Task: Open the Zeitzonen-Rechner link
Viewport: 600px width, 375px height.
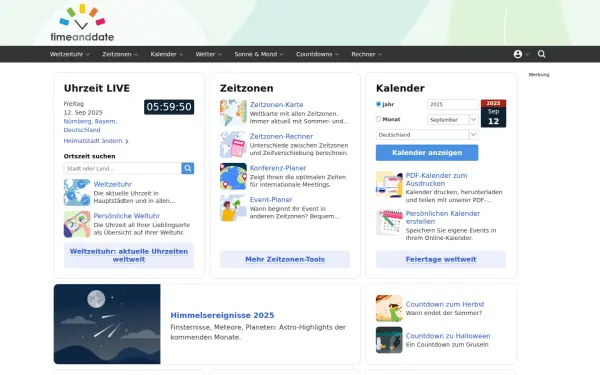Action: click(x=281, y=137)
